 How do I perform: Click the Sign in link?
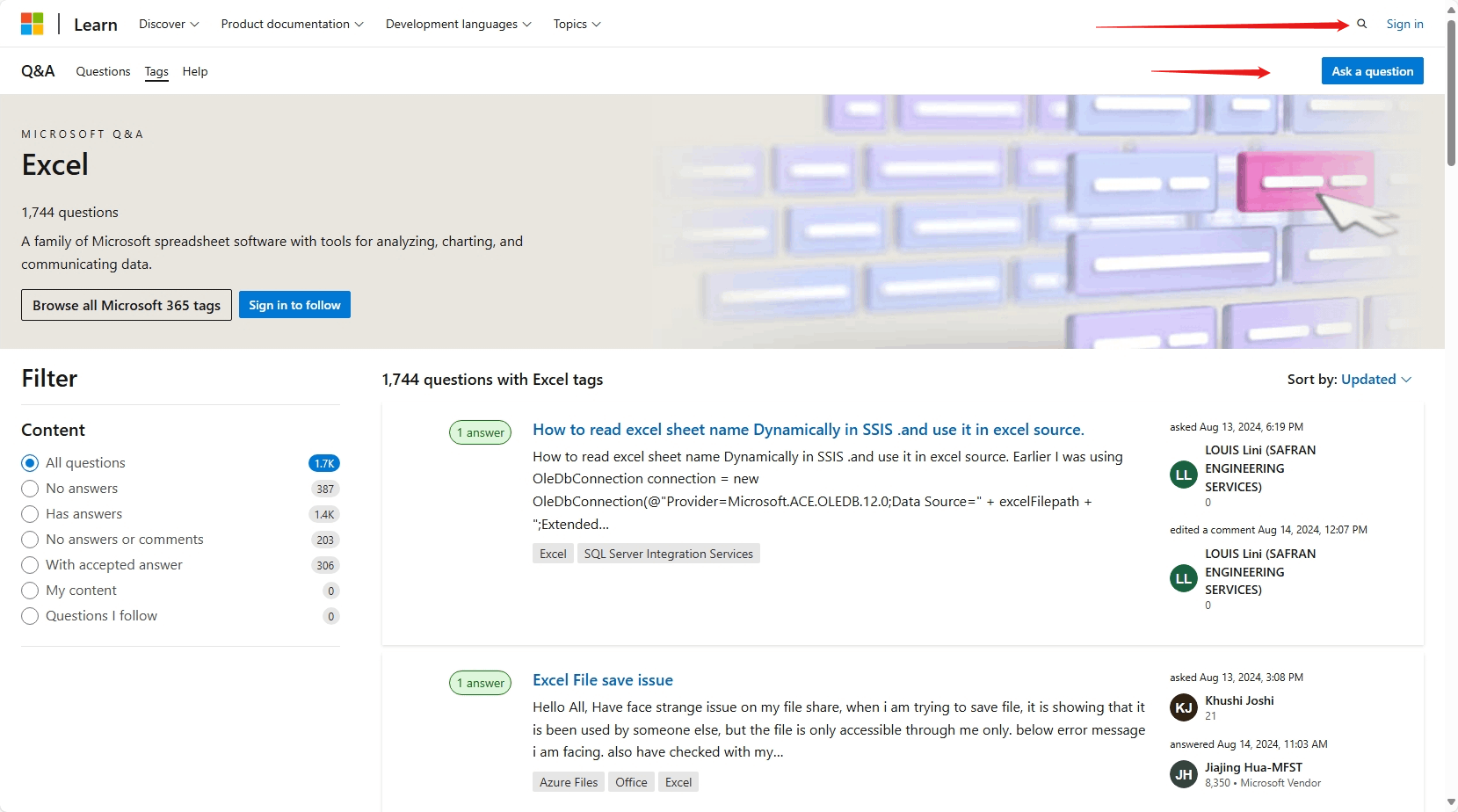click(x=1404, y=24)
